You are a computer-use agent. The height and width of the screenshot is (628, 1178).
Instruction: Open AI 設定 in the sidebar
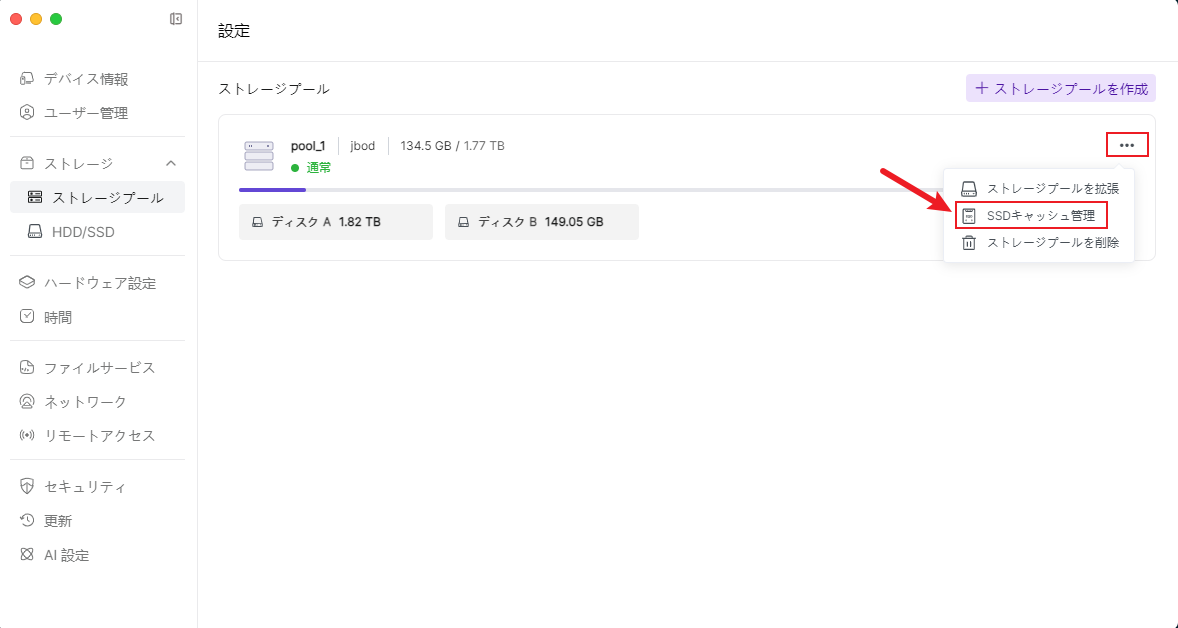(66, 555)
